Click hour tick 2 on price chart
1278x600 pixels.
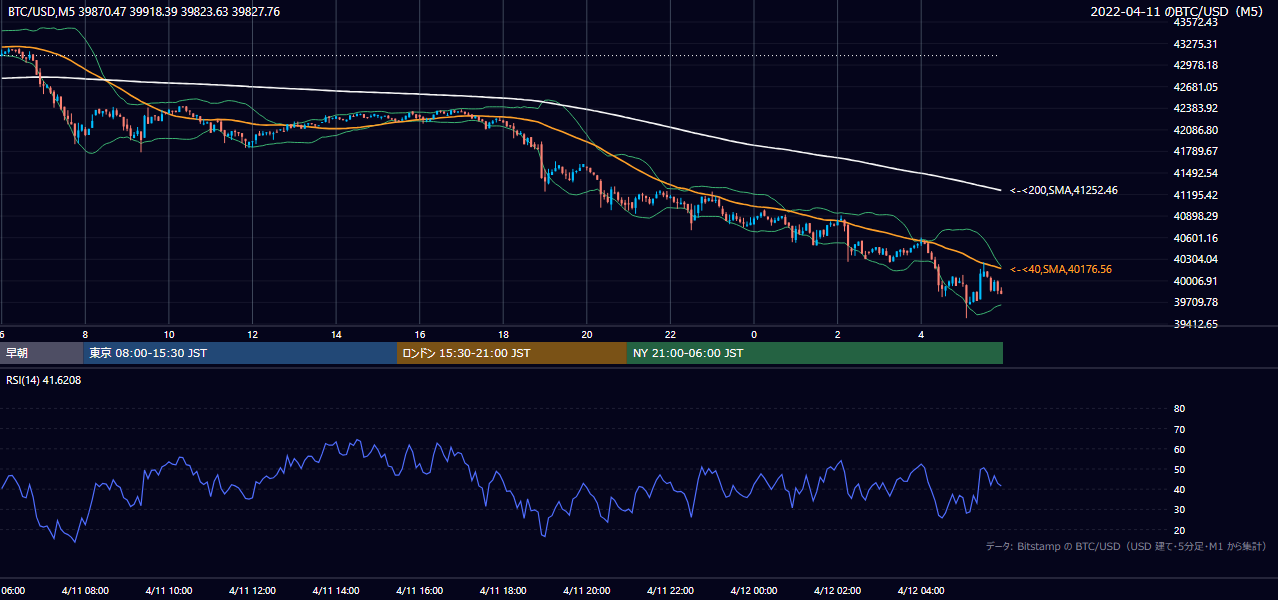(837, 334)
